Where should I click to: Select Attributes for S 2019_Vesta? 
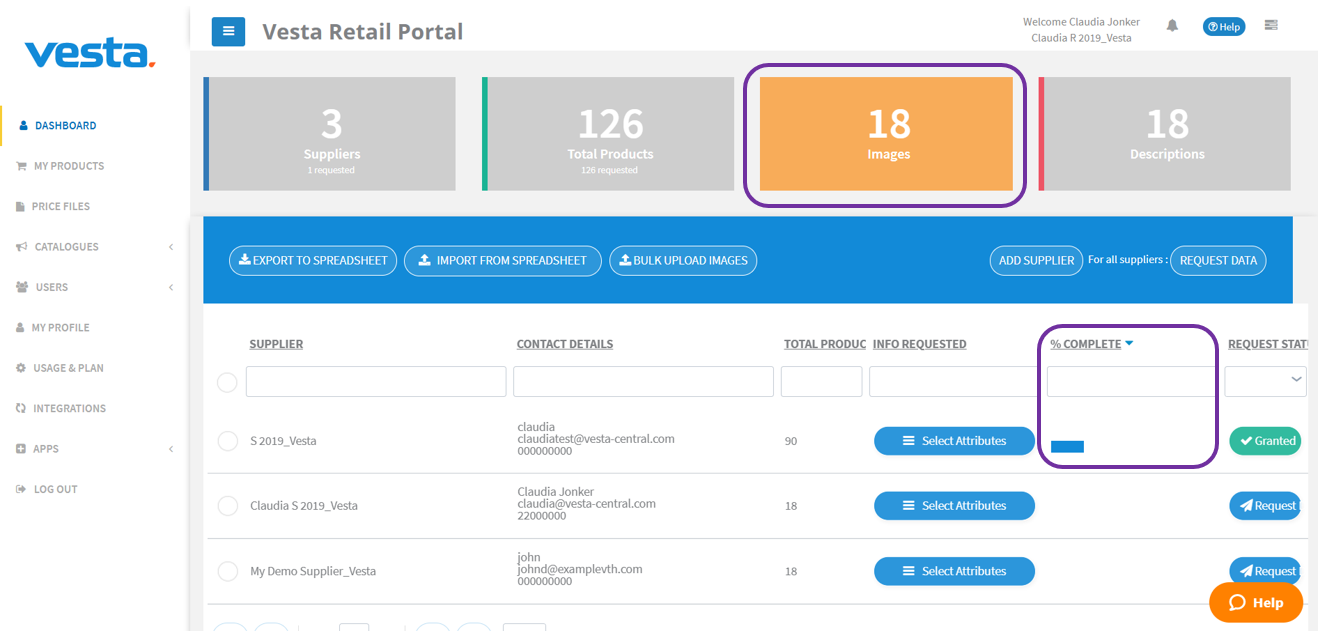[954, 441]
